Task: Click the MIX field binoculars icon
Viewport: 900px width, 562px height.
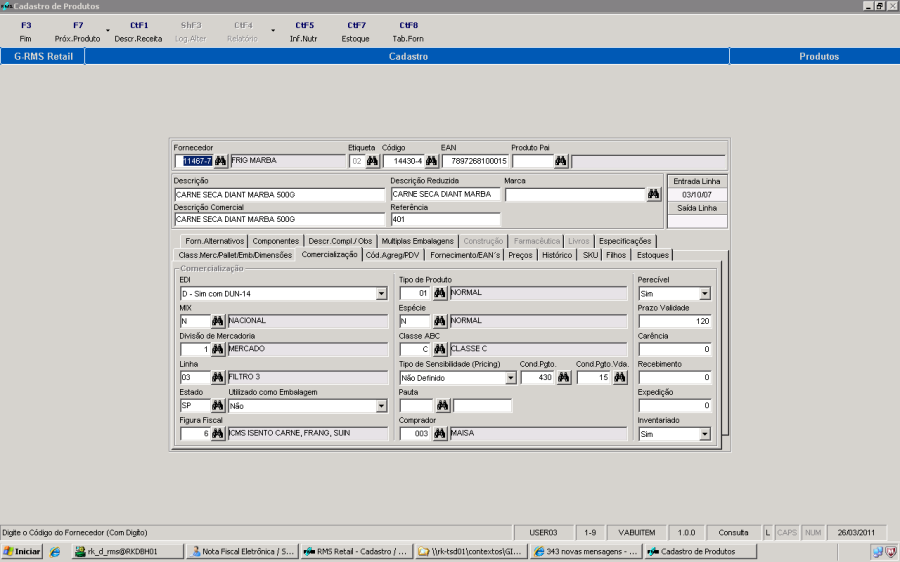Action: [217, 321]
